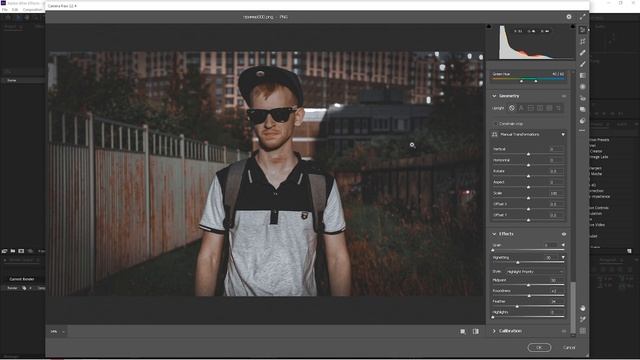The image size is (640, 360).
Task: Enable the Constrain crop checkbox
Action: point(496,123)
